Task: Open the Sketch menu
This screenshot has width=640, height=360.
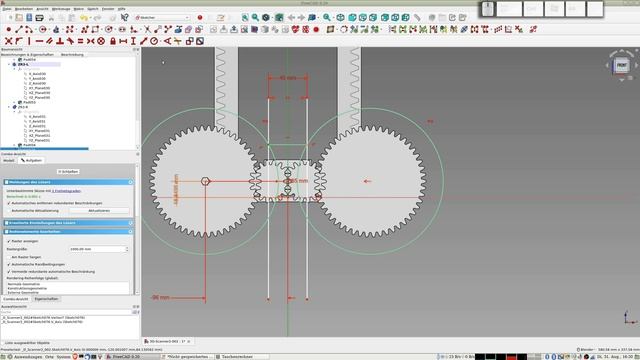Action: tap(93, 9)
